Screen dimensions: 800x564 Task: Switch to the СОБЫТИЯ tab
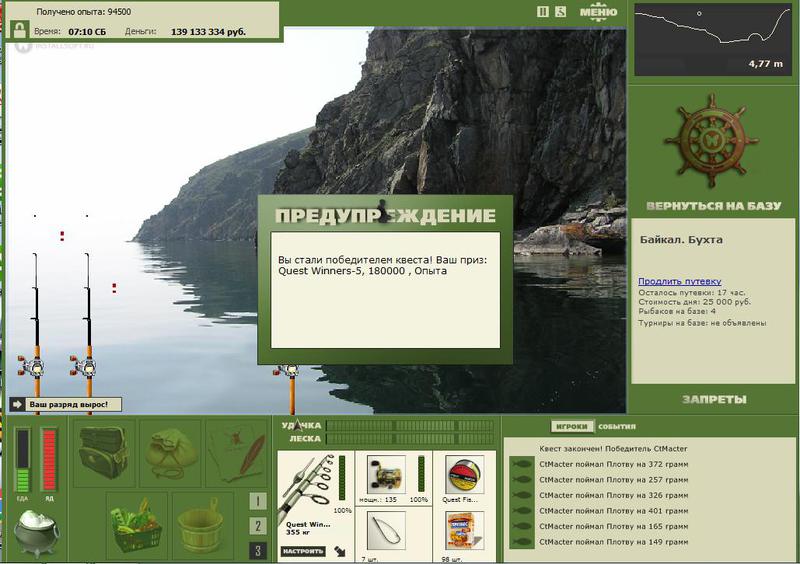[616, 426]
